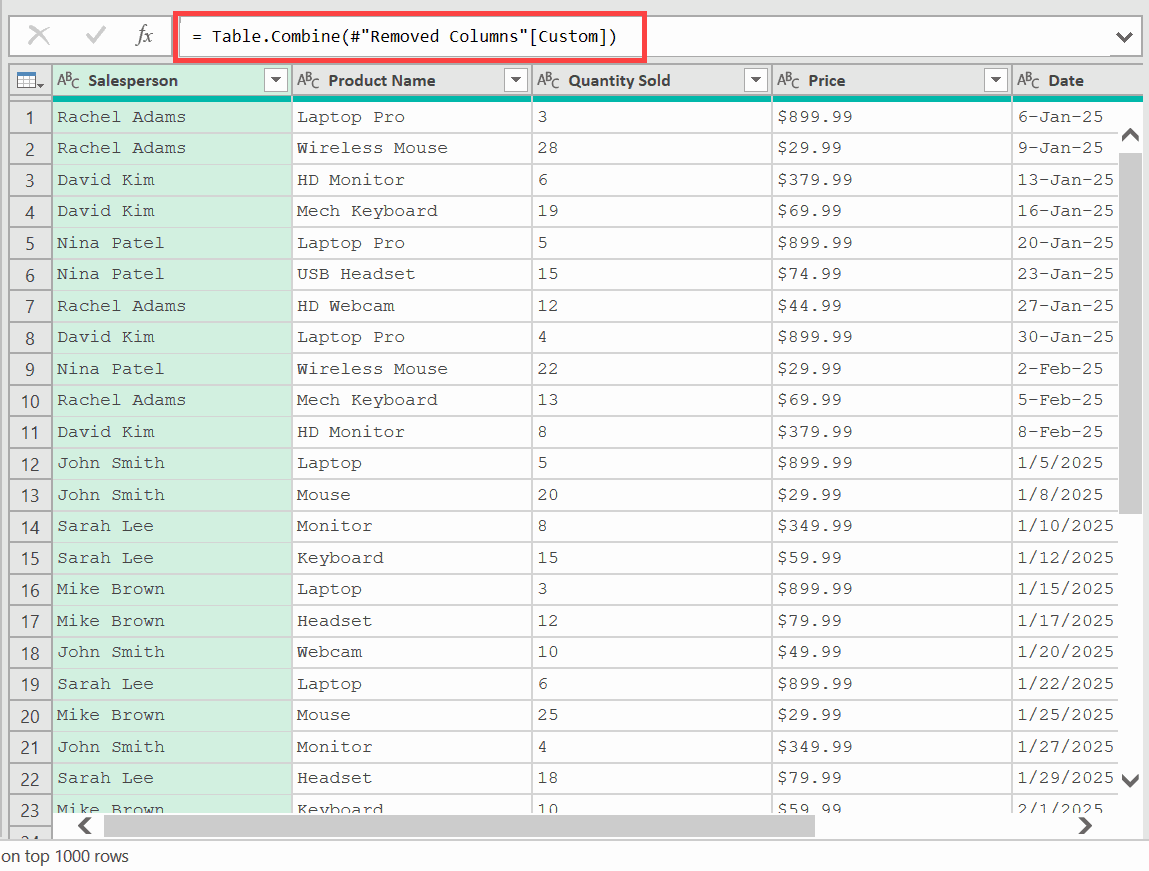Click the data type icon on Product Name
This screenshot has width=1149, height=871.
(x=307, y=80)
